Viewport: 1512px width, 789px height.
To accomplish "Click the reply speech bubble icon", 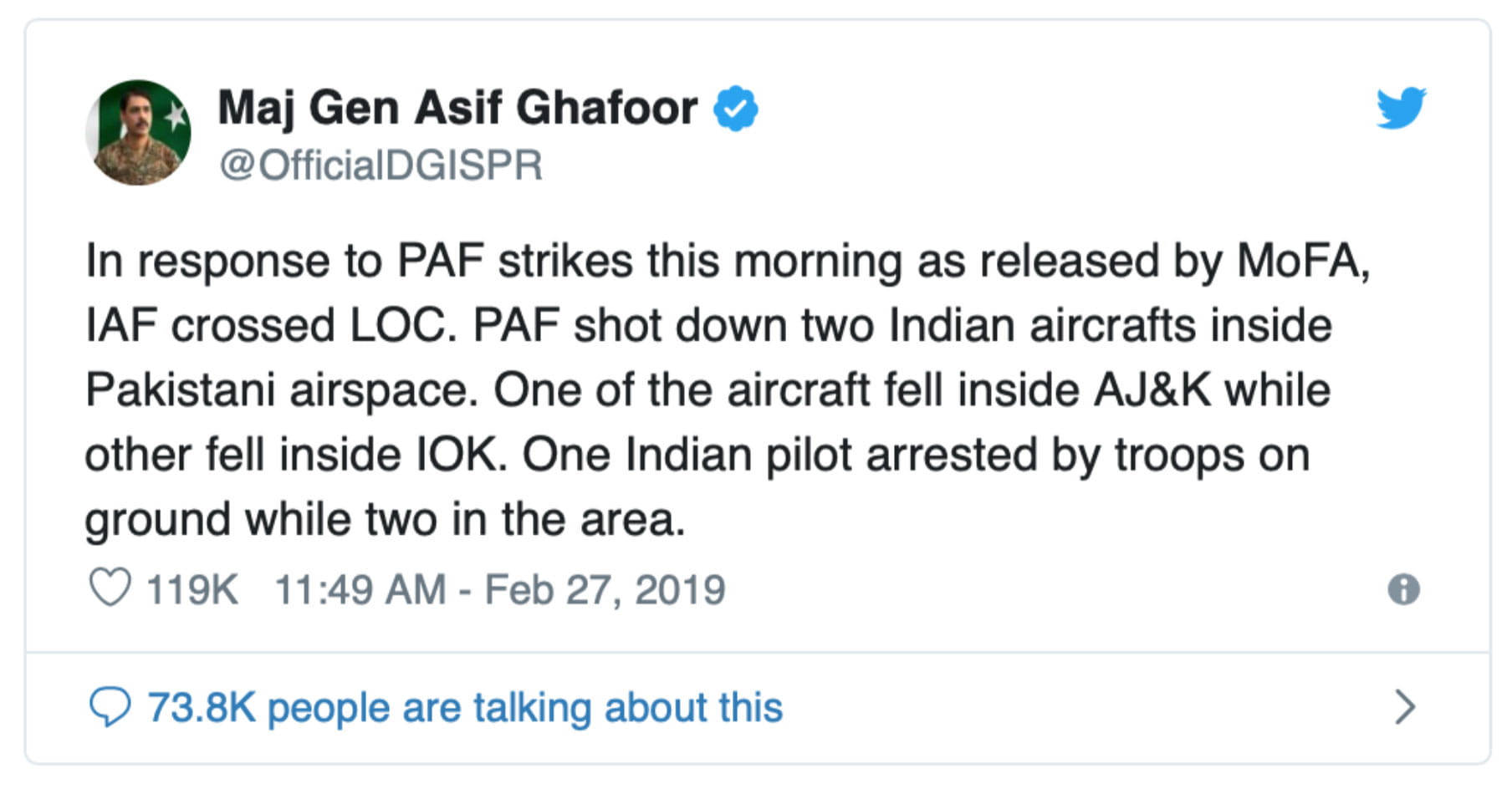I will point(110,707).
